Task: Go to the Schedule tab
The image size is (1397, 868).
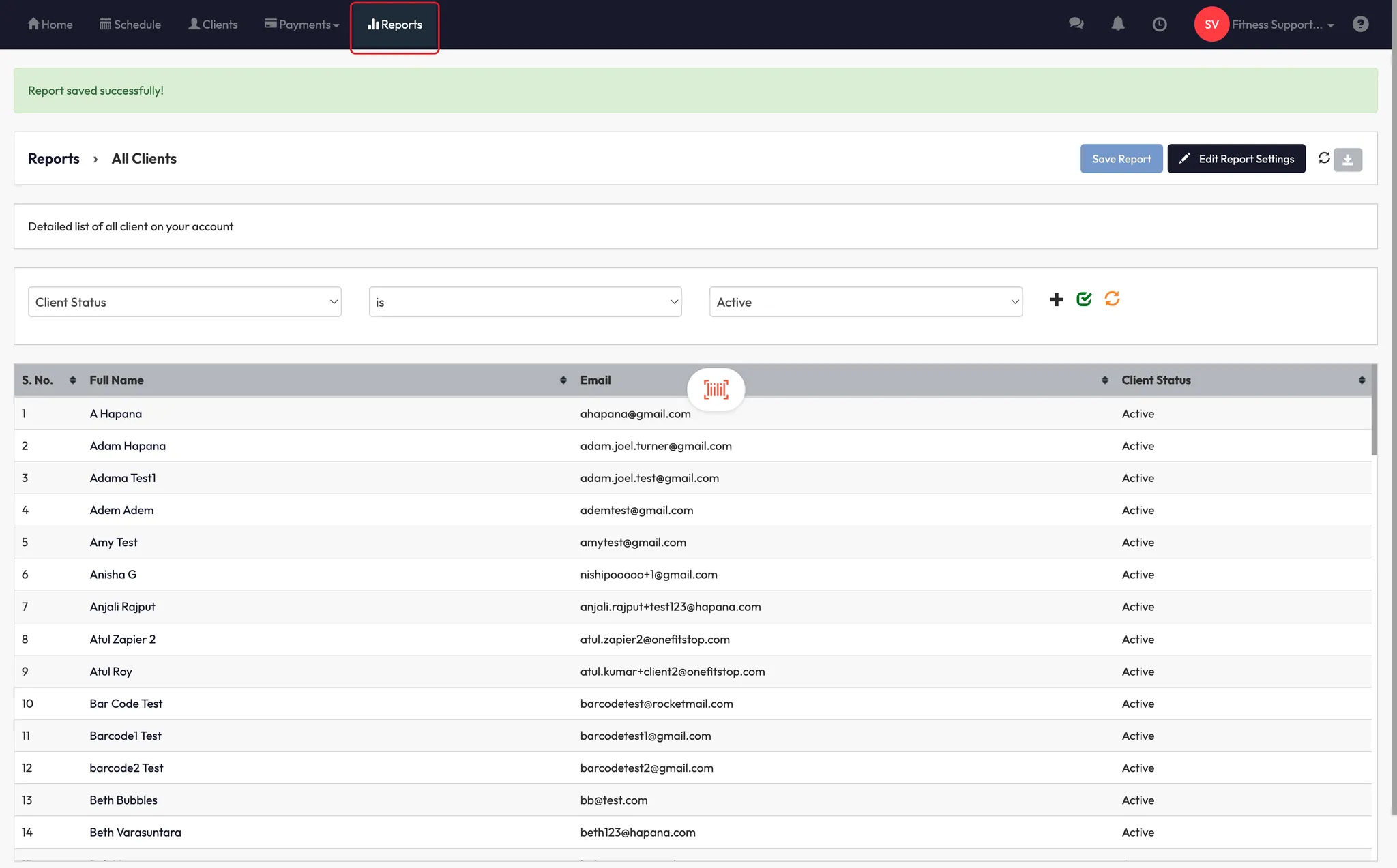Action: 130,25
